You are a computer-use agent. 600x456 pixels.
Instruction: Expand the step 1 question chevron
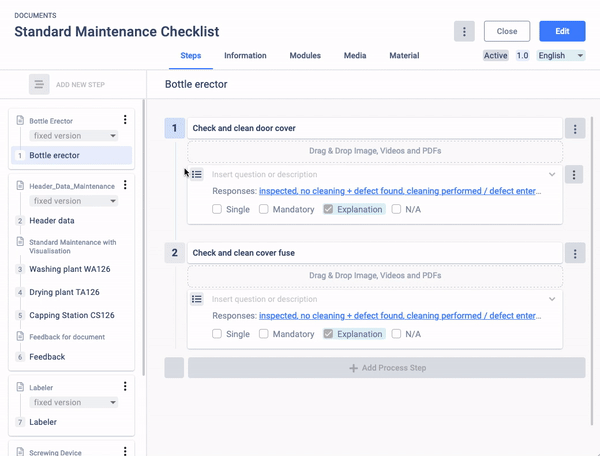click(552, 174)
